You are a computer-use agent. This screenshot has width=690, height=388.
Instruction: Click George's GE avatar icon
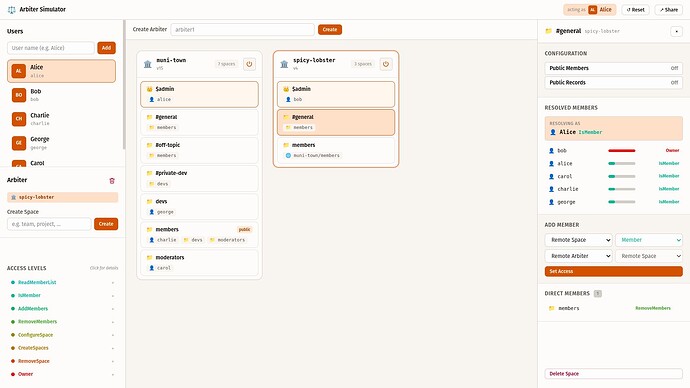[18, 143]
